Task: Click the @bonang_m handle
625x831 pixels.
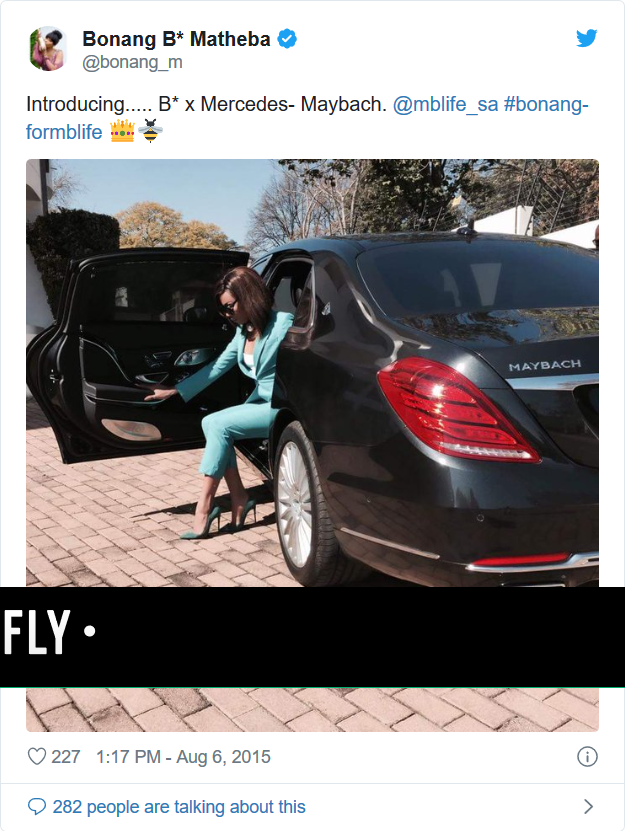Action: (132, 62)
